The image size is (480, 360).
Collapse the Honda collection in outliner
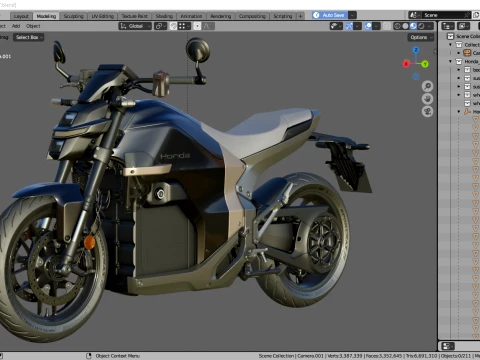point(450,61)
